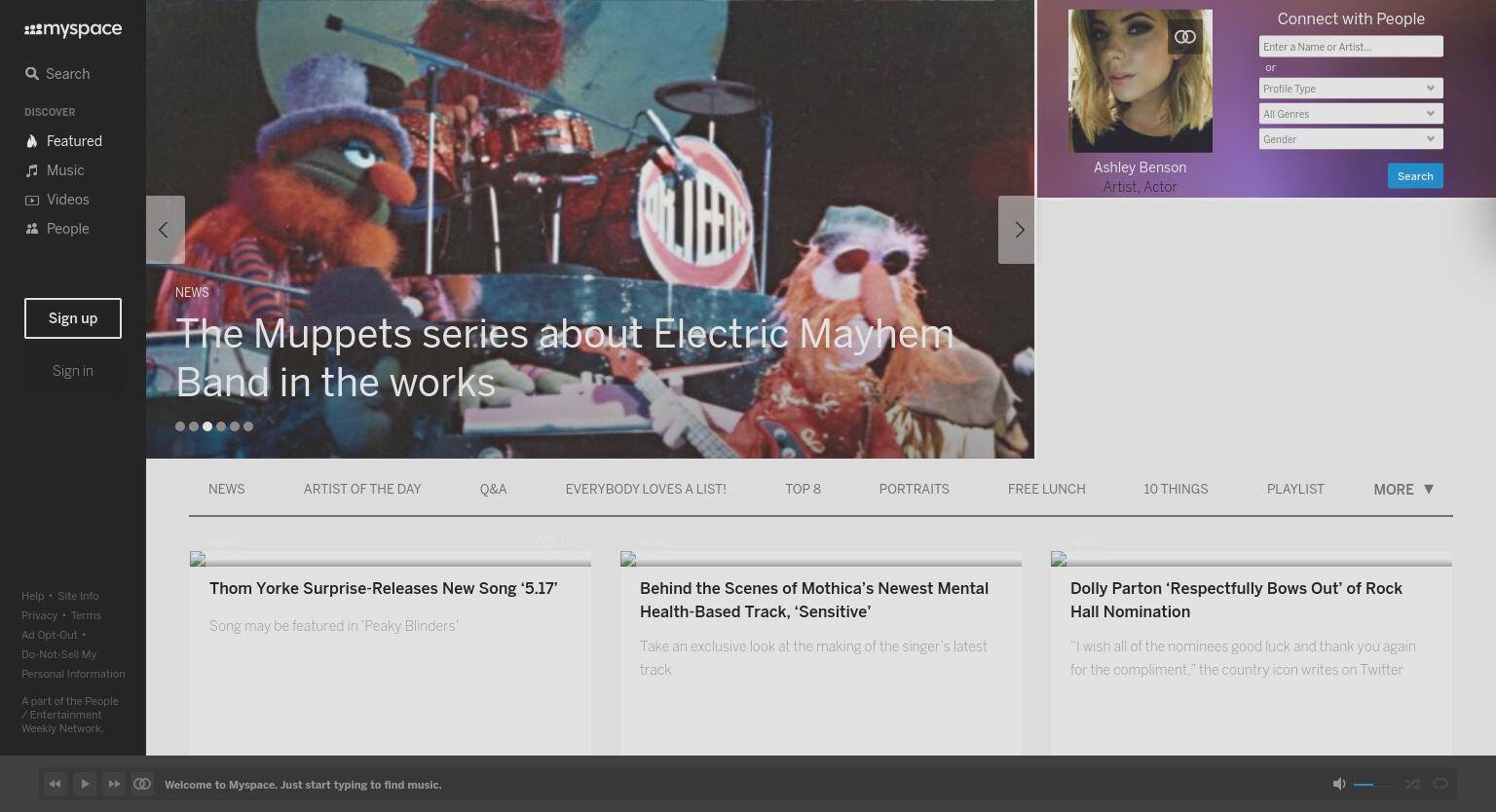Open the All Genres dropdown
Viewport: 1496px width, 812px height.
pyautogui.click(x=1351, y=114)
